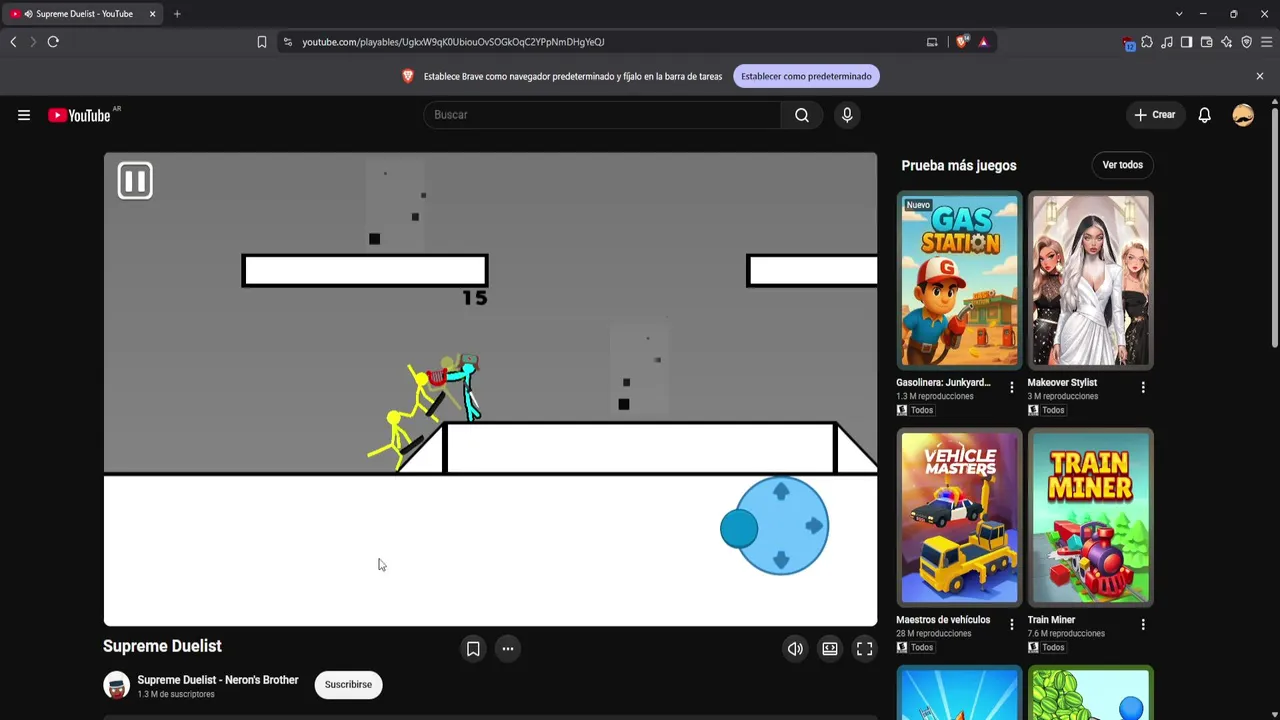Image resolution: width=1280 pixels, height=720 pixels.
Task: Reload the page
Action: click(53, 42)
